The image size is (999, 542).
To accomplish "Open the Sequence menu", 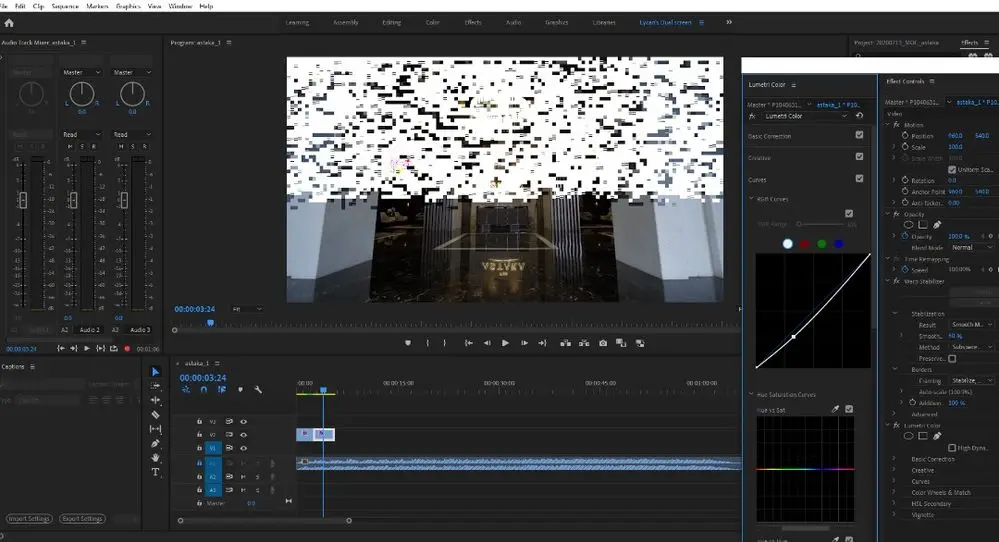I will (64, 6).
